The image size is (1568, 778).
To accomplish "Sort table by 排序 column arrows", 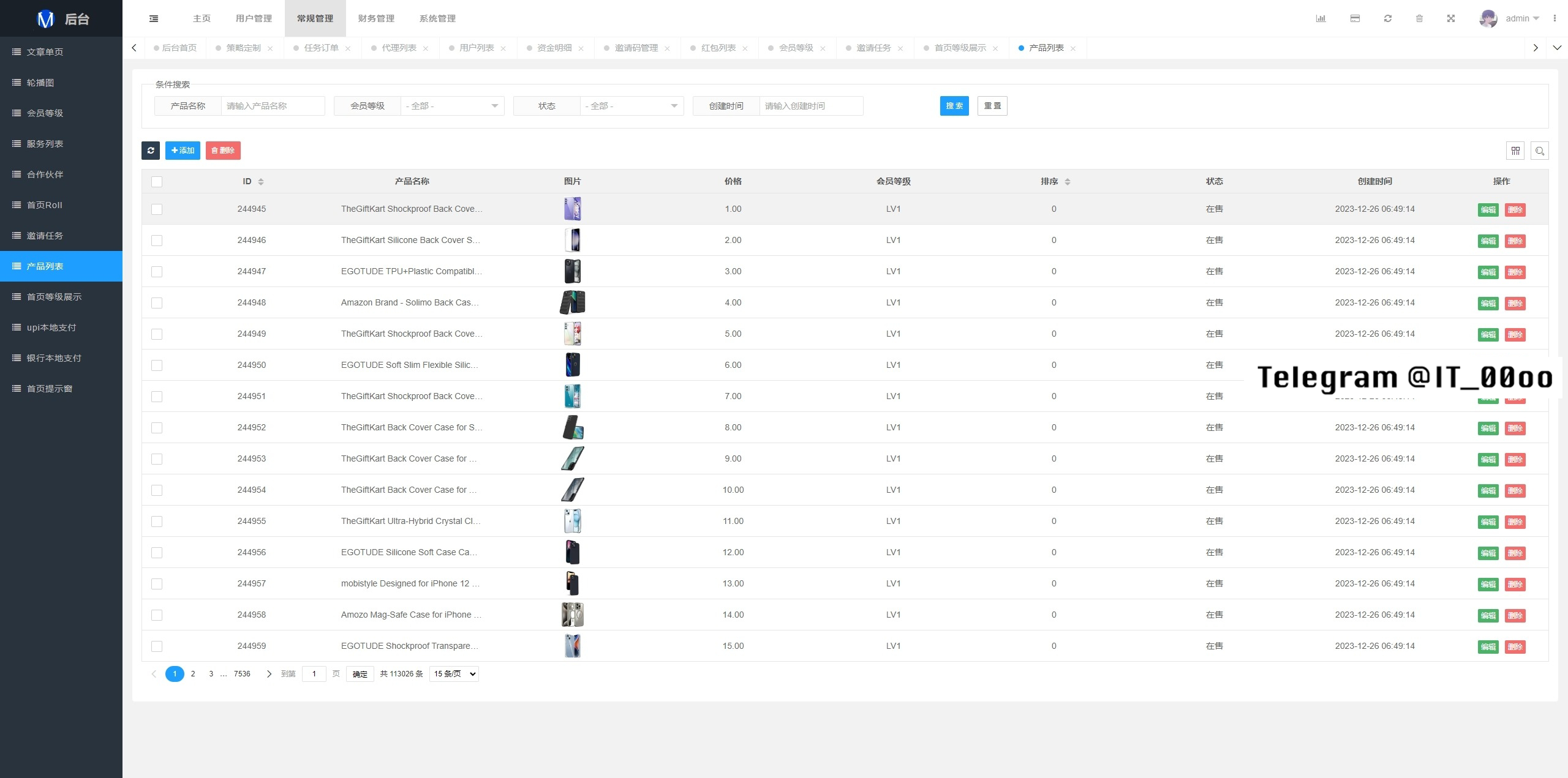I will 1068,182.
